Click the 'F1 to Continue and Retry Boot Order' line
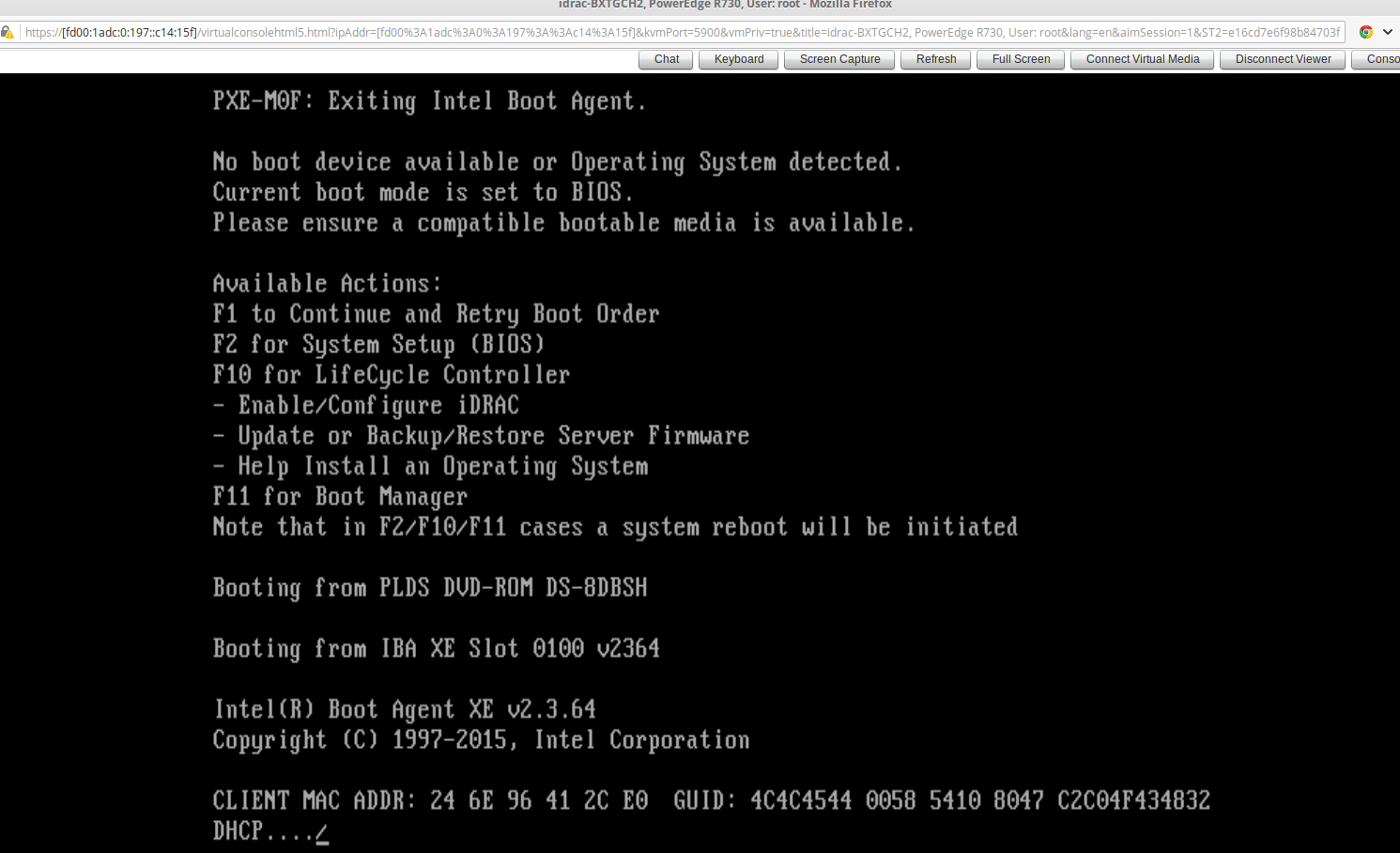 click(x=436, y=314)
